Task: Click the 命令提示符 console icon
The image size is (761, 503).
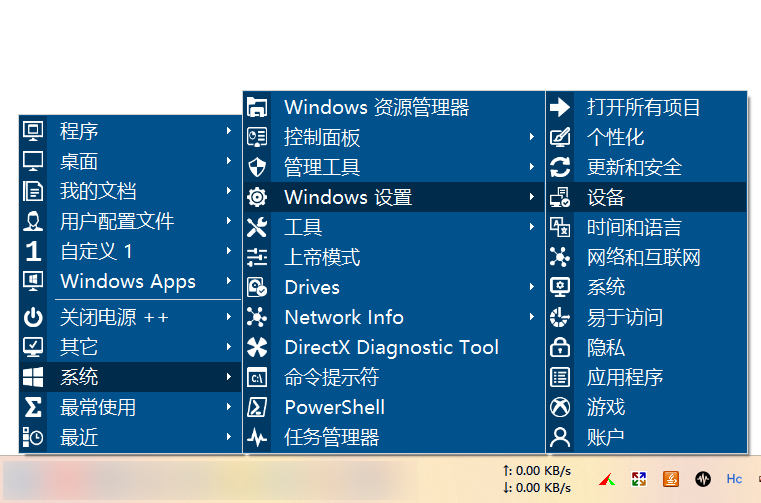Action: pyautogui.click(x=257, y=377)
